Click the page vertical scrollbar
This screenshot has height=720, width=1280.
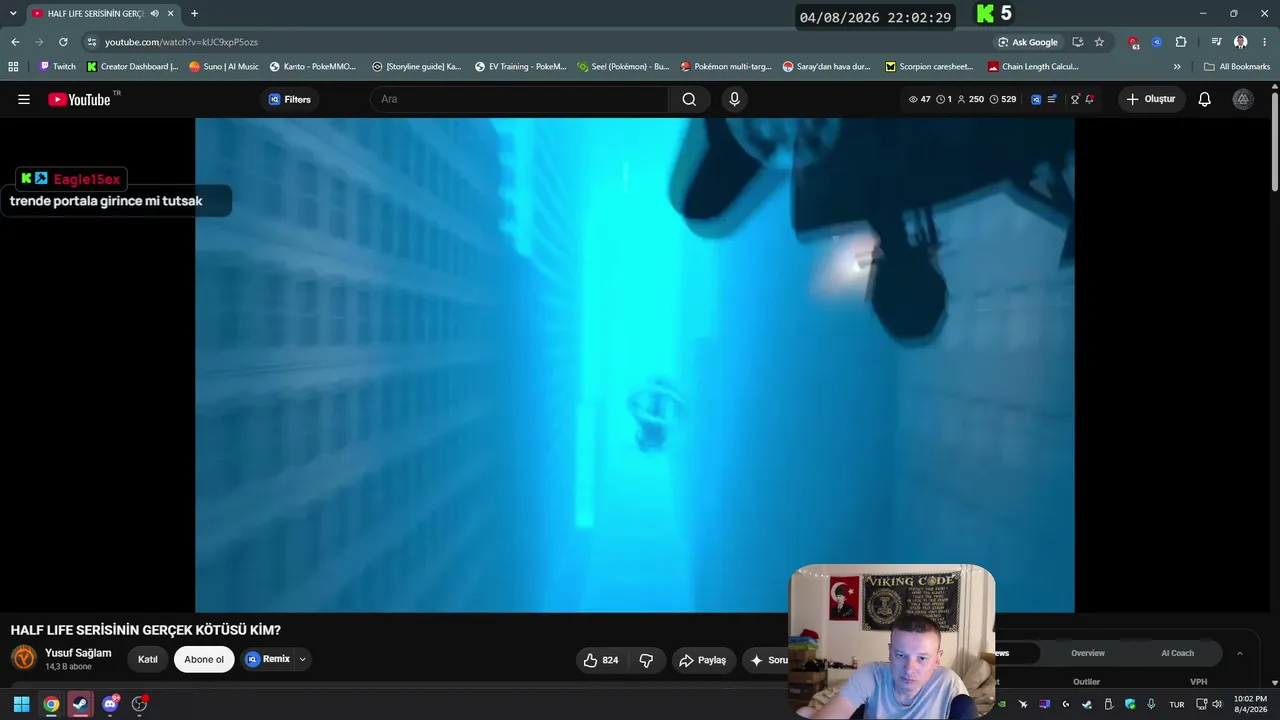coord(1275,140)
